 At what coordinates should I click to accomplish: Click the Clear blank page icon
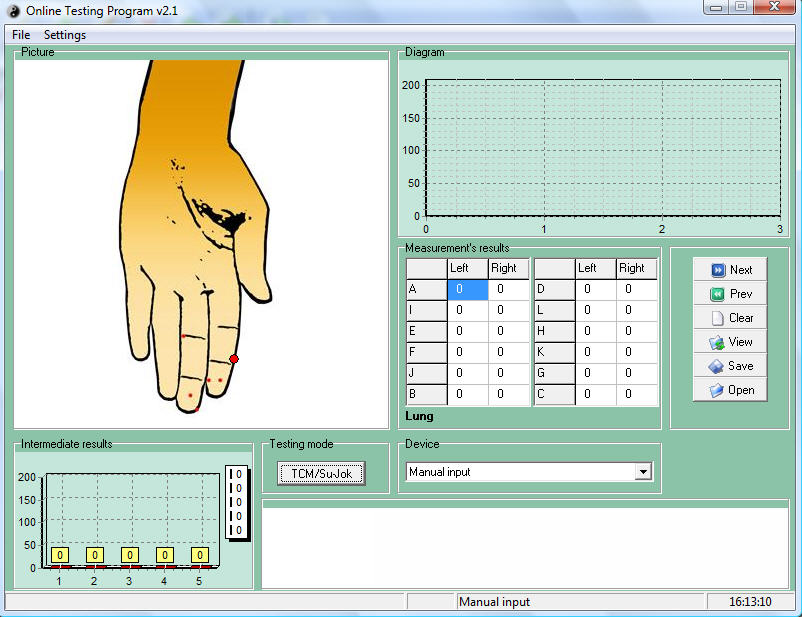pyautogui.click(x=718, y=318)
